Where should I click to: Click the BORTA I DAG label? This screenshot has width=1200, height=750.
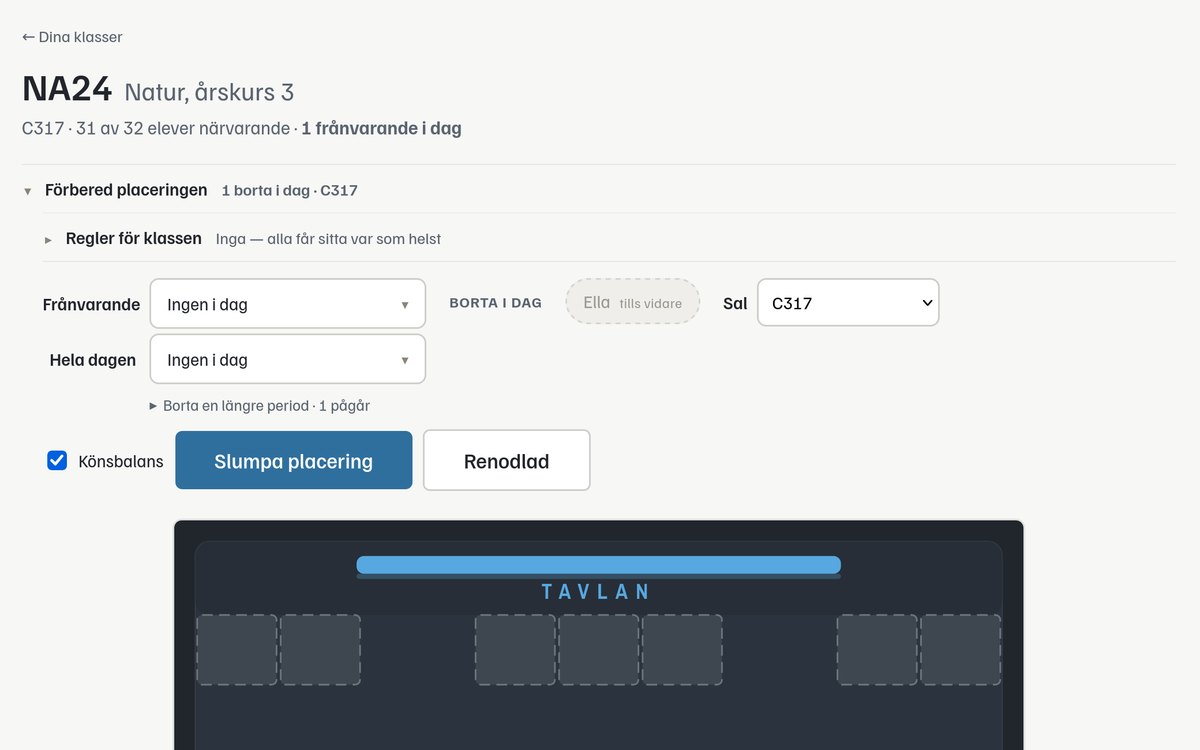[496, 303]
